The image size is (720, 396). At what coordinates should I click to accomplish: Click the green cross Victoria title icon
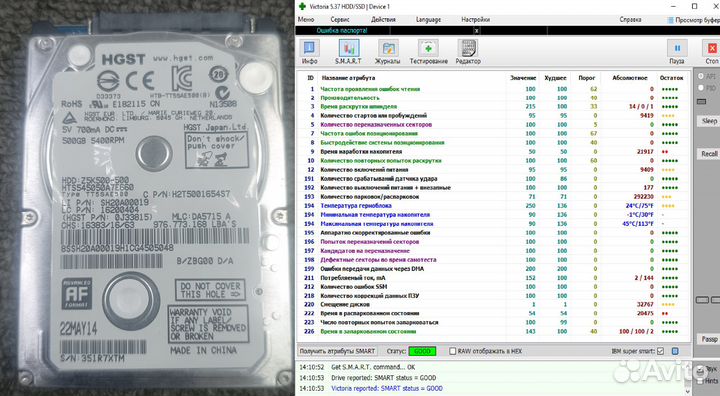click(302, 6)
